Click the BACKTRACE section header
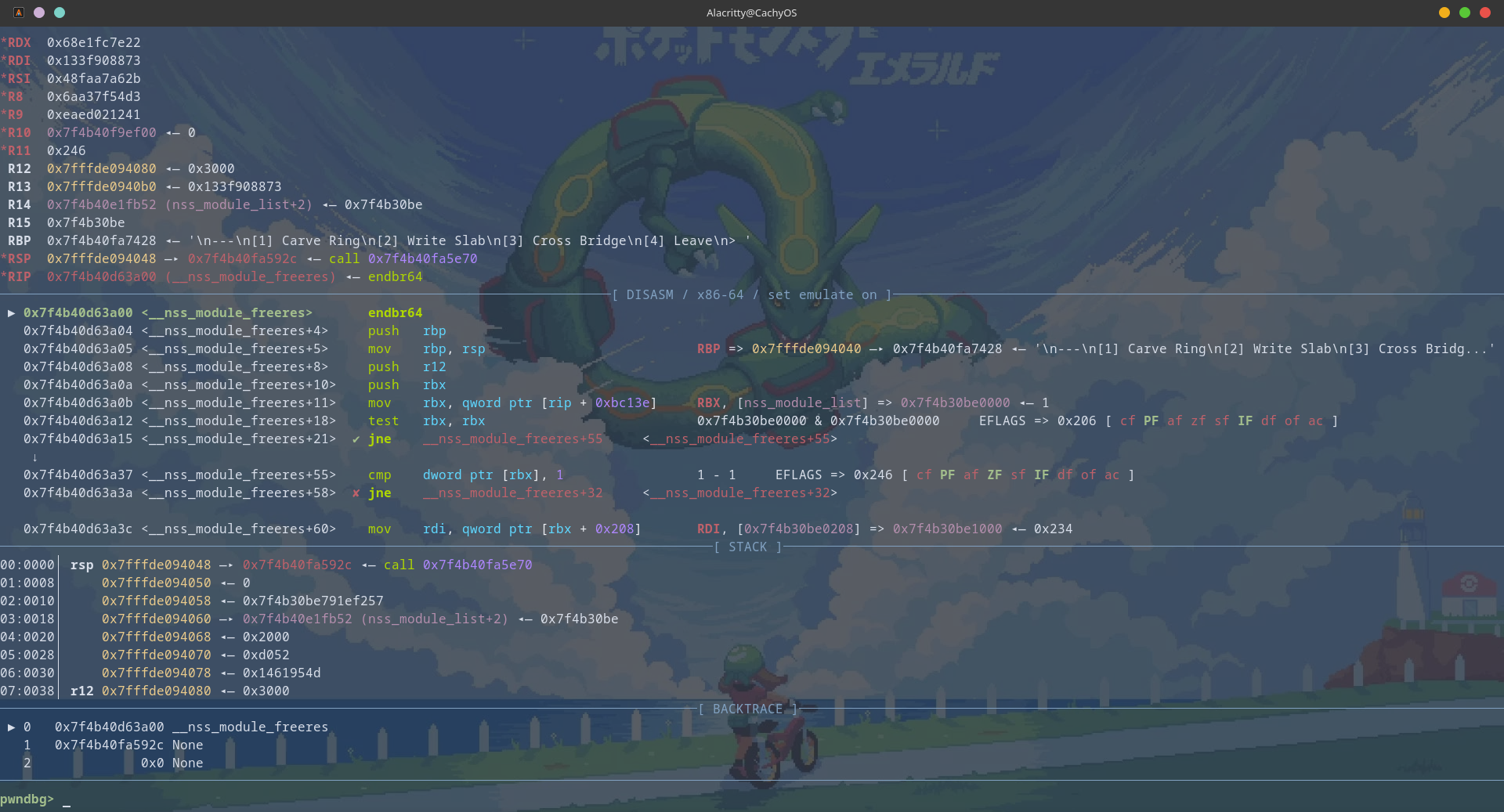The height and width of the screenshot is (812, 1504). pyautogui.click(x=748, y=709)
